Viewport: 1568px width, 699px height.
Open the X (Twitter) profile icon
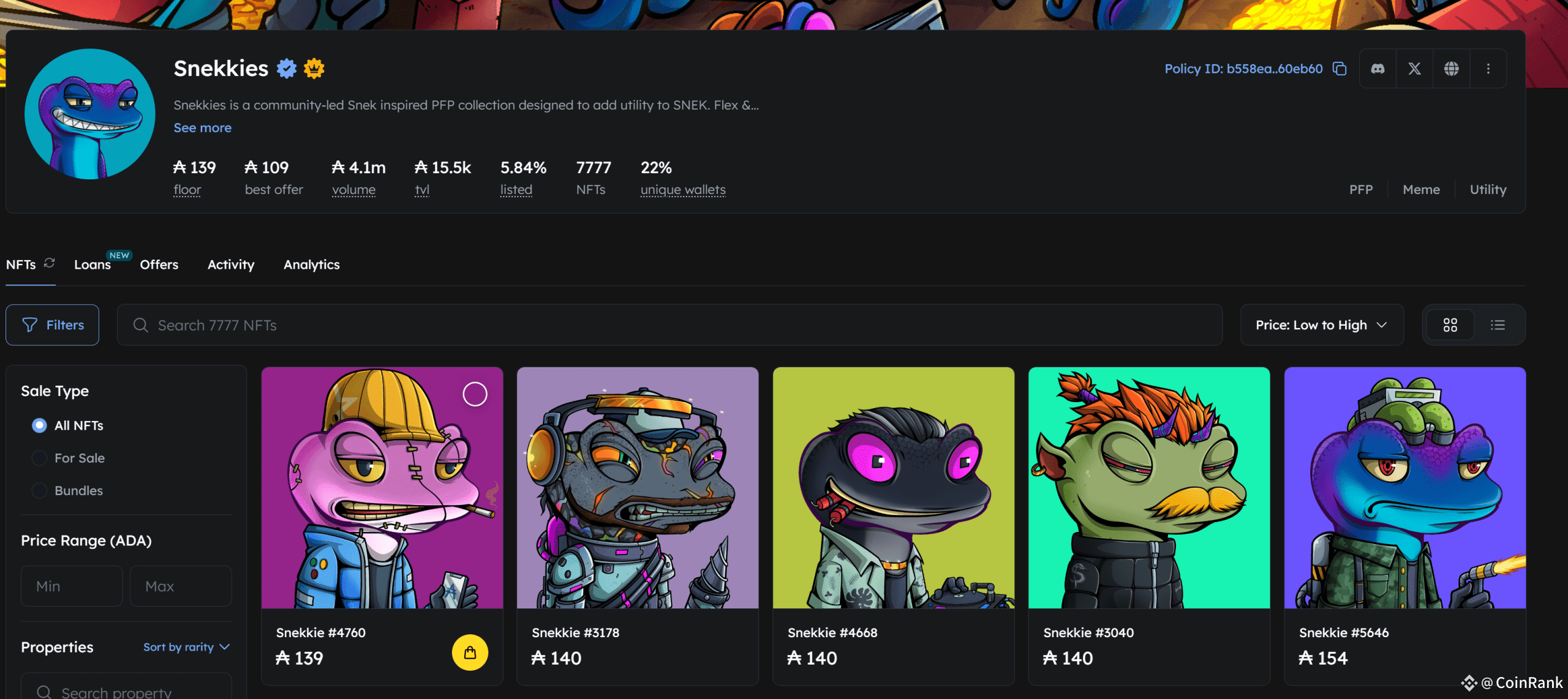(x=1414, y=69)
